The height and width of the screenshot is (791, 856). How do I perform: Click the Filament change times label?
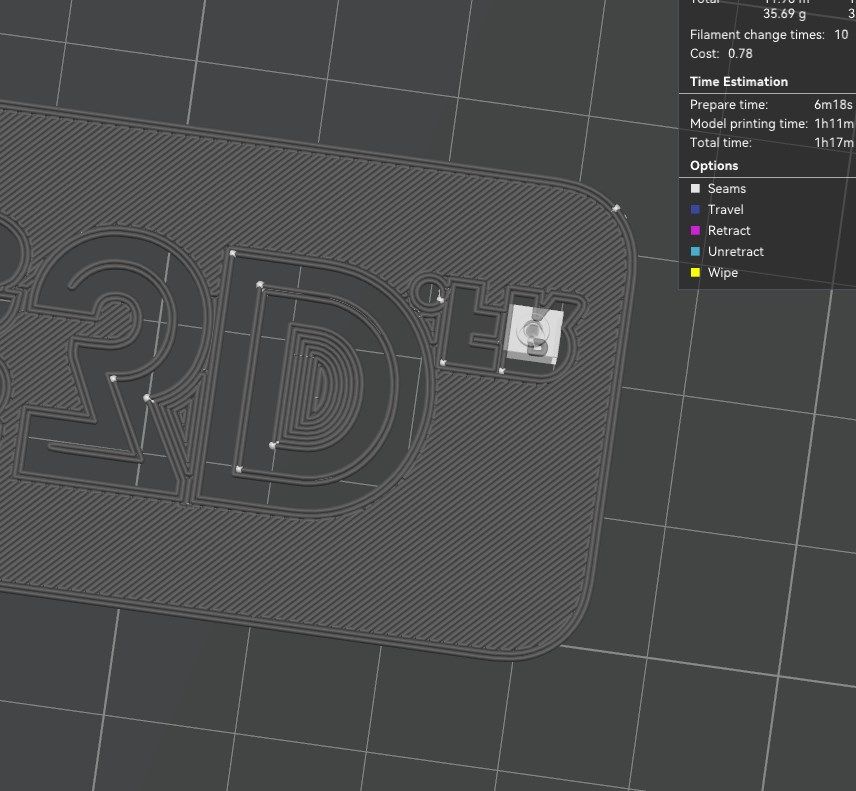[757, 34]
